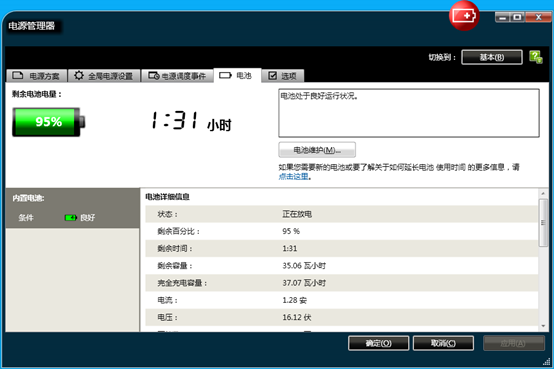Minimize the 电源管理器 window
This screenshot has width=554, height=369.
(502, 17)
